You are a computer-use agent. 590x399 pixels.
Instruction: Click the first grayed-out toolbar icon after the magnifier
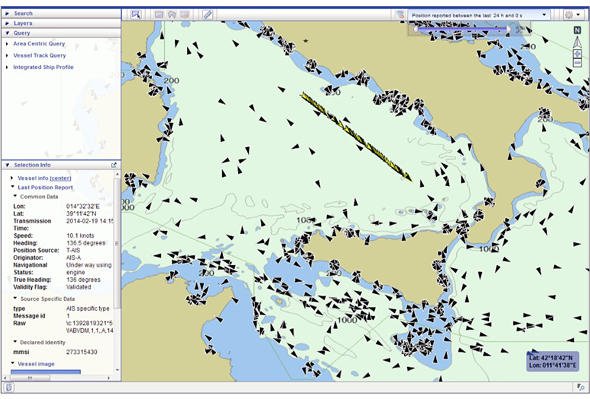pos(159,15)
